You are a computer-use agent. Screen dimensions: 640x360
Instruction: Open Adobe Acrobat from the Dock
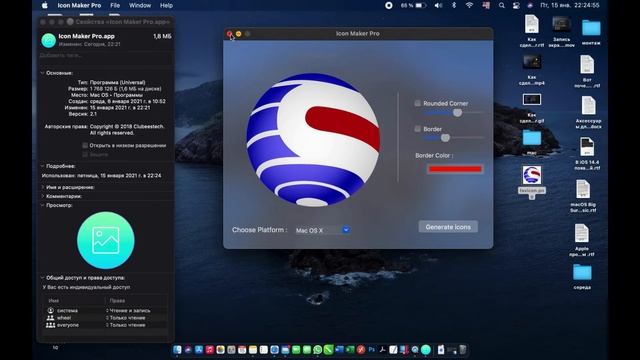(x=382, y=349)
